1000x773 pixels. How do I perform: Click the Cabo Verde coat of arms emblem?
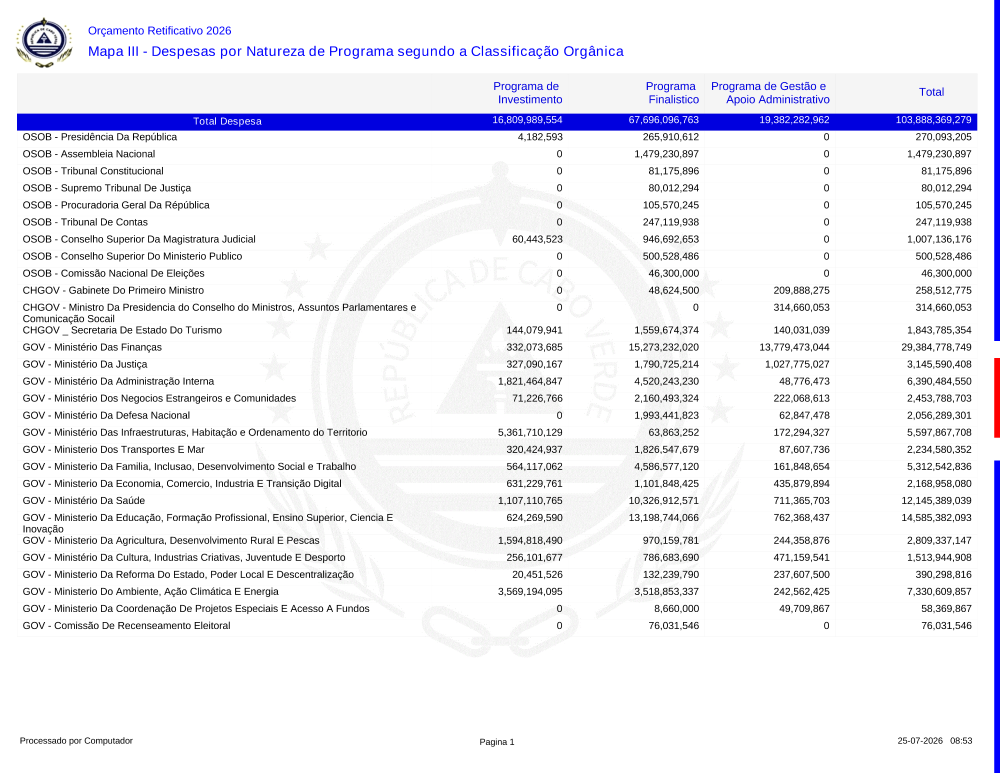click(44, 42)
